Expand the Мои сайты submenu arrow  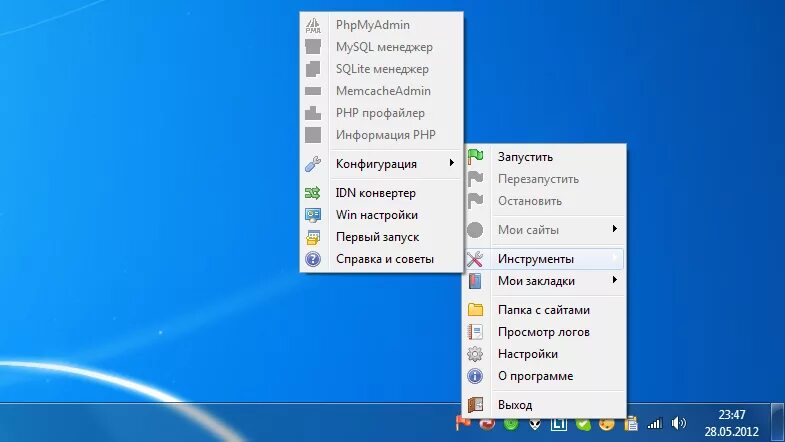614,229
